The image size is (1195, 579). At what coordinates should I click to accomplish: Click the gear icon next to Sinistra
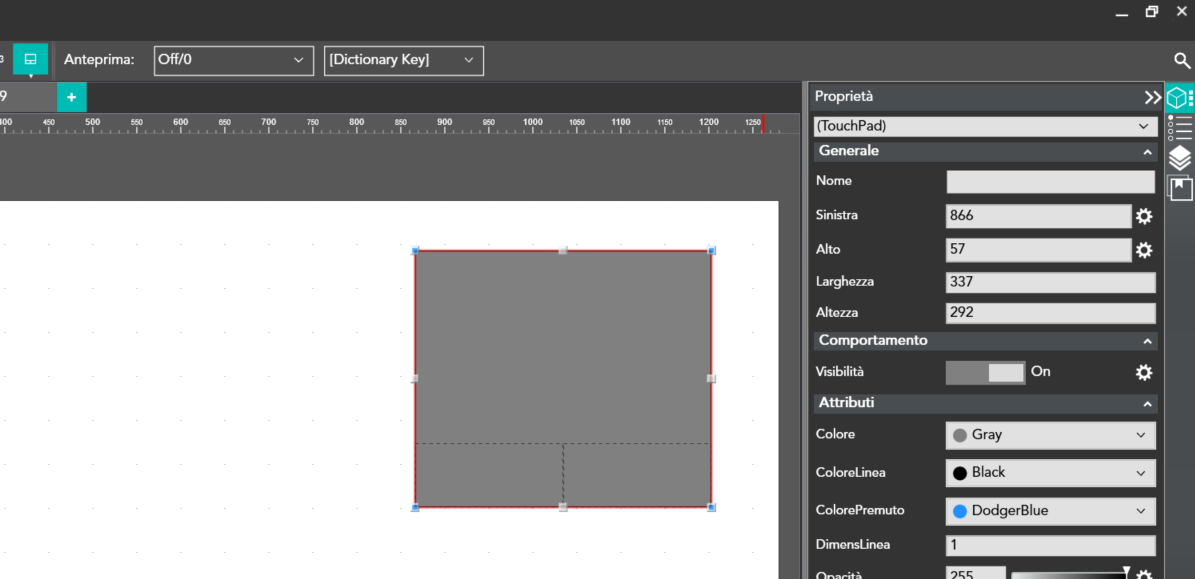pos(1144,216)
